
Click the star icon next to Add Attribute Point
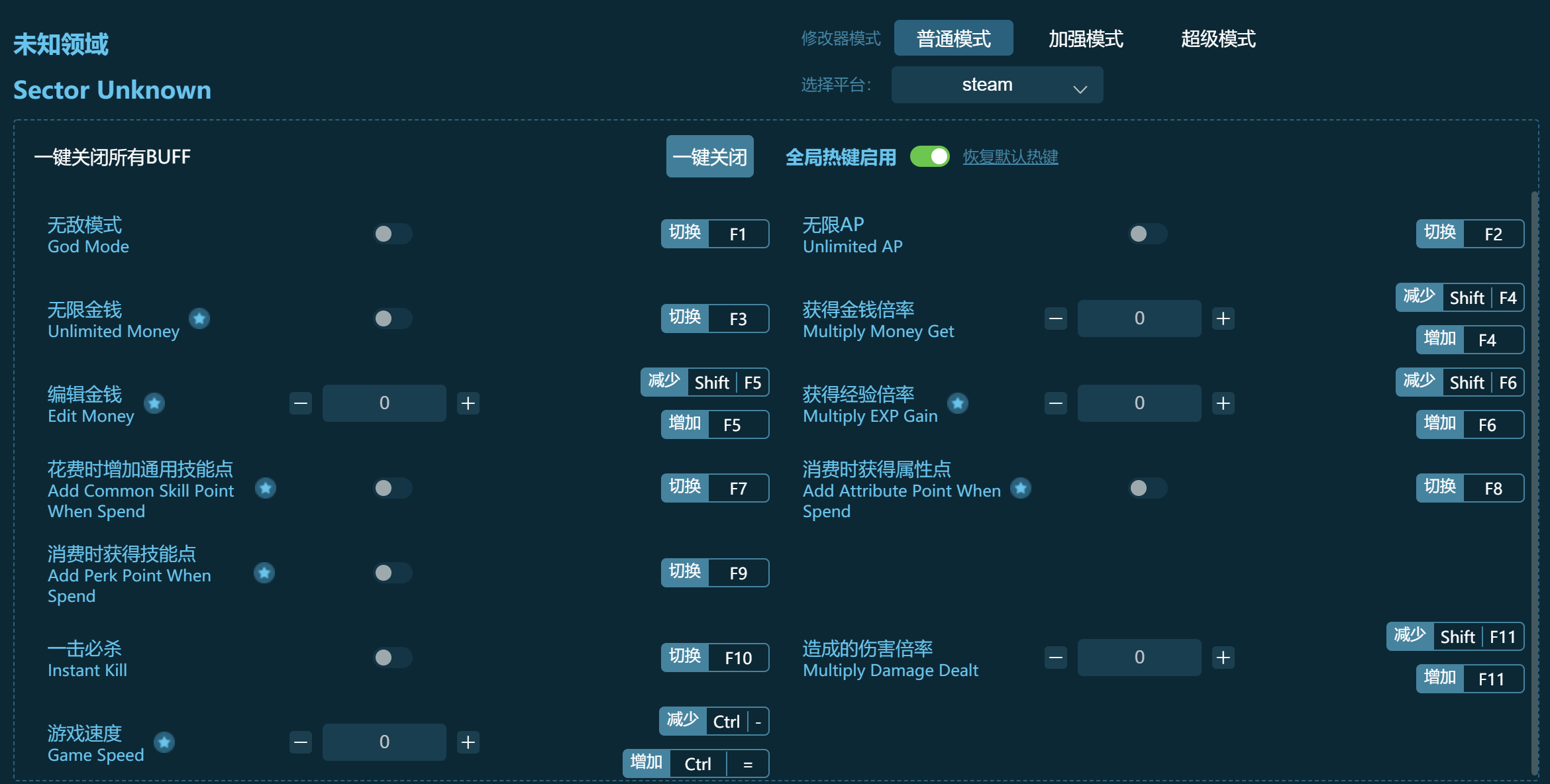pos(1021,489)
